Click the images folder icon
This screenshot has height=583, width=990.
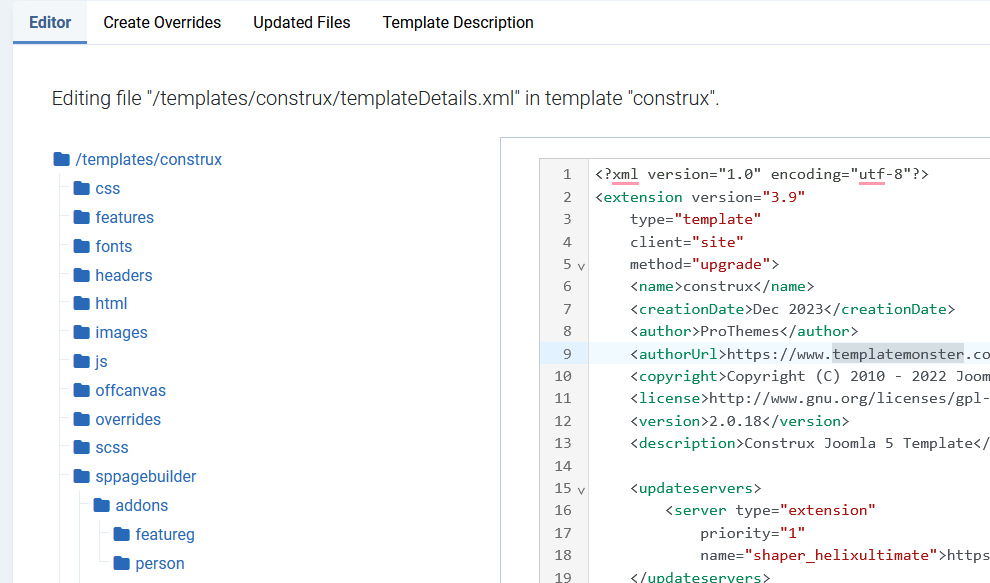coord(81,333)
